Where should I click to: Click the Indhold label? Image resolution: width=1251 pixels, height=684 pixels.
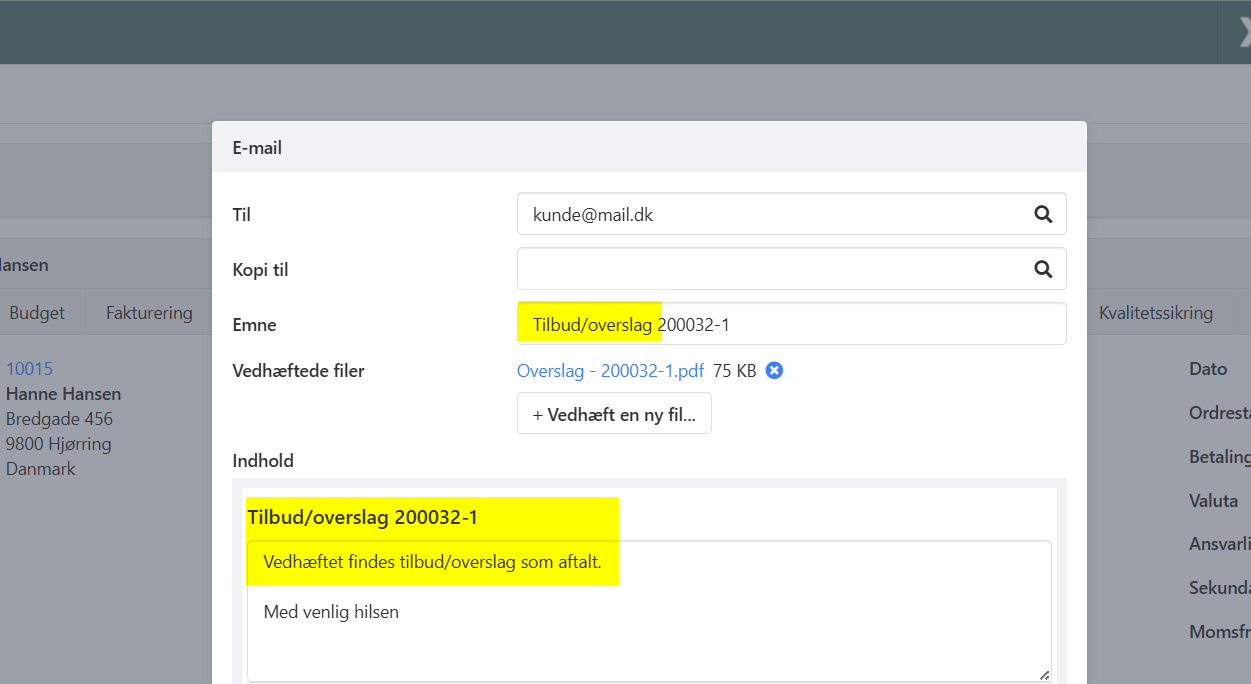[263, 461]
